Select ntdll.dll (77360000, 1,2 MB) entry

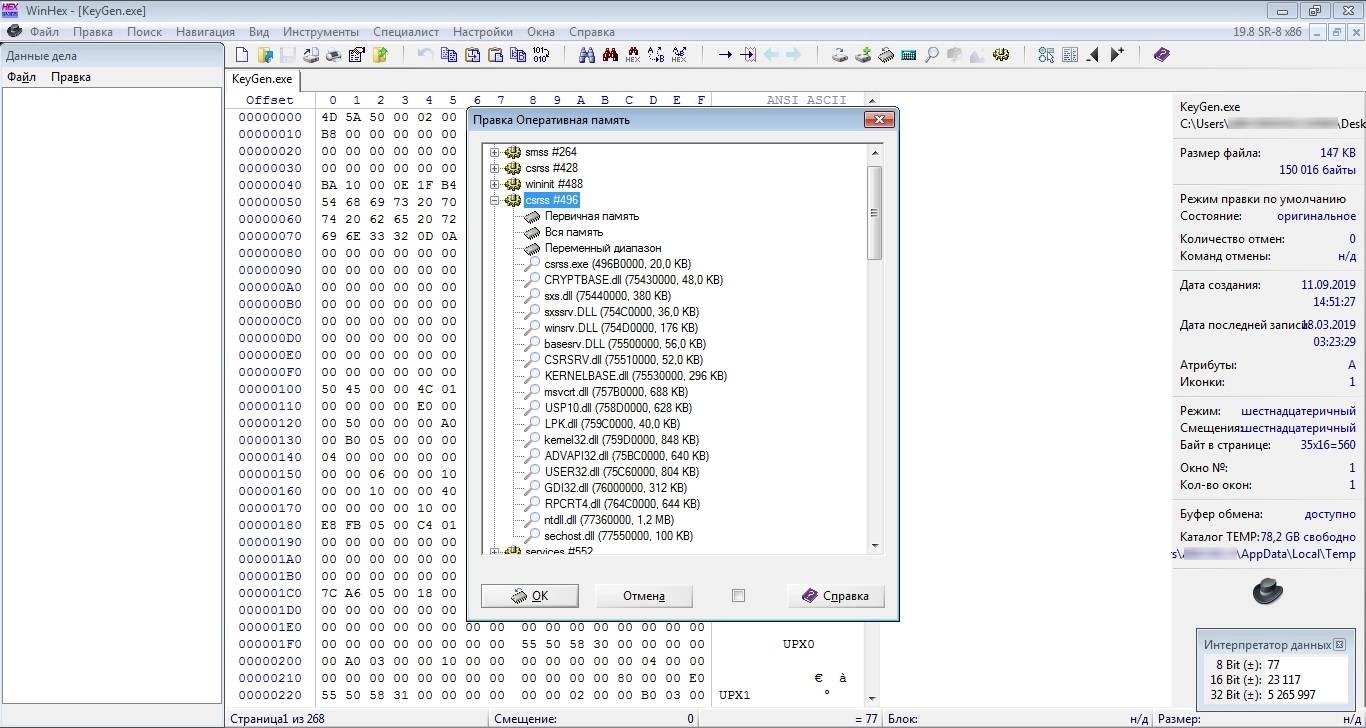click(609, 520)
